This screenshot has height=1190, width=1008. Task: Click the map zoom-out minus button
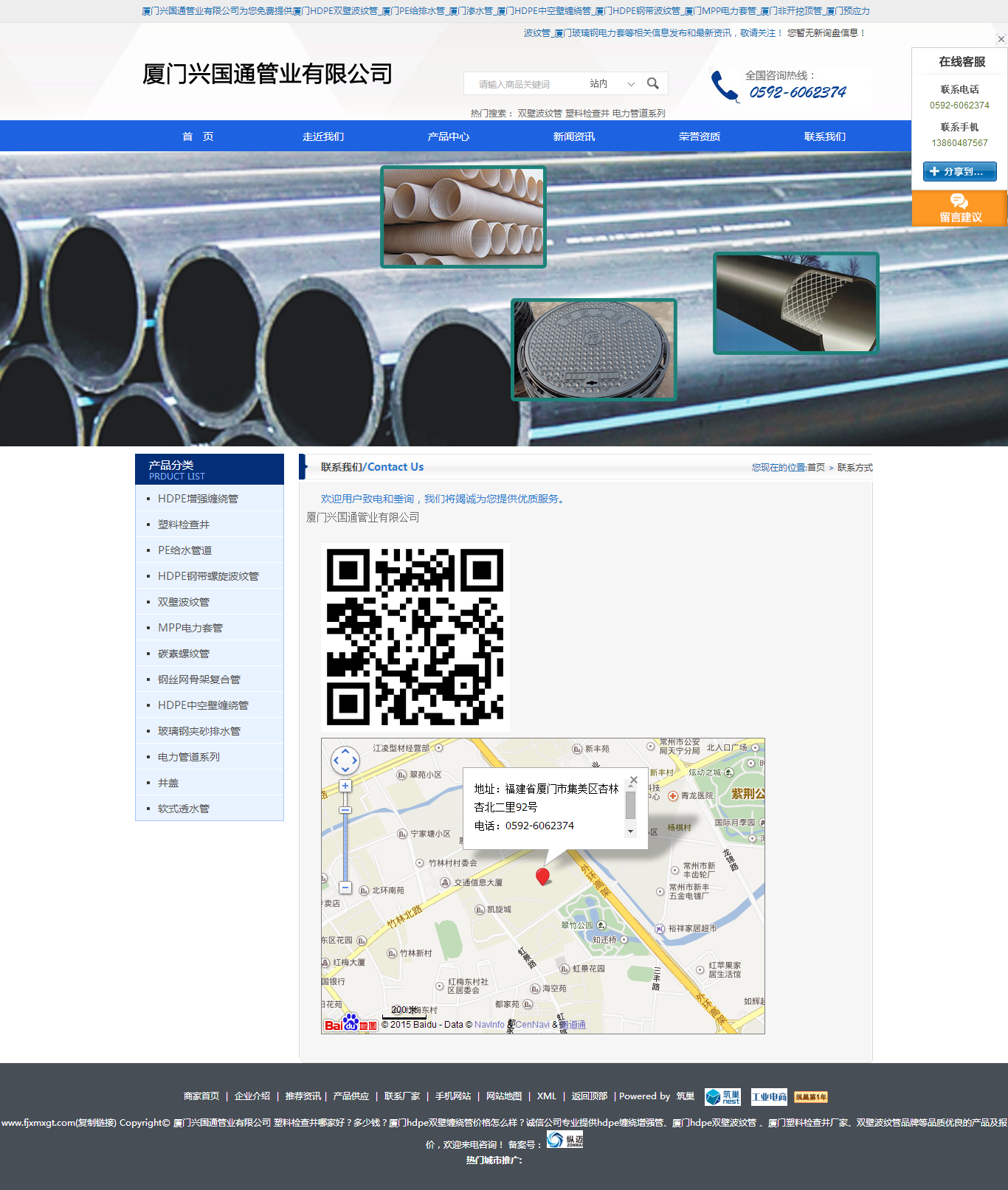(345, 888)
